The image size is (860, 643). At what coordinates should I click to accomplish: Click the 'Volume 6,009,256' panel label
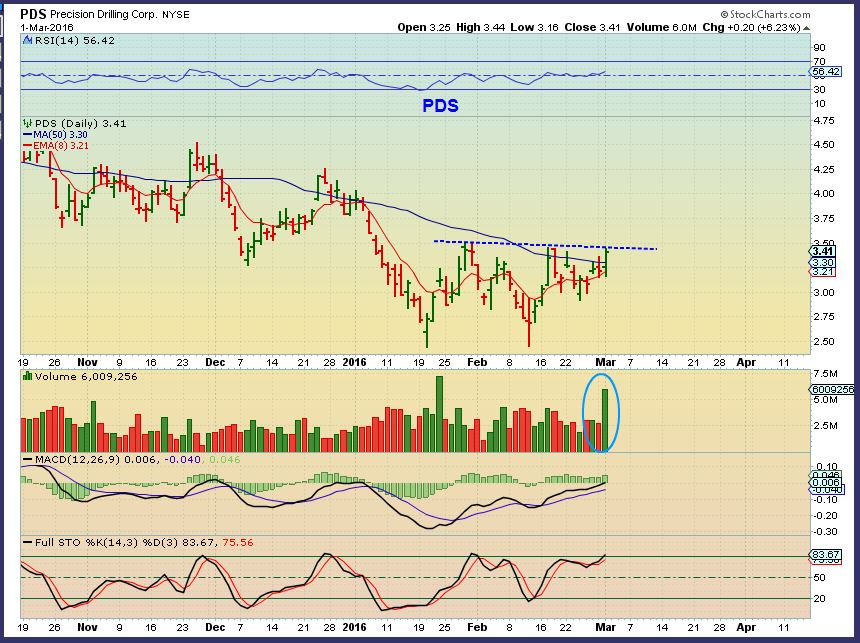pyautogui.click(x=86, y=376)
